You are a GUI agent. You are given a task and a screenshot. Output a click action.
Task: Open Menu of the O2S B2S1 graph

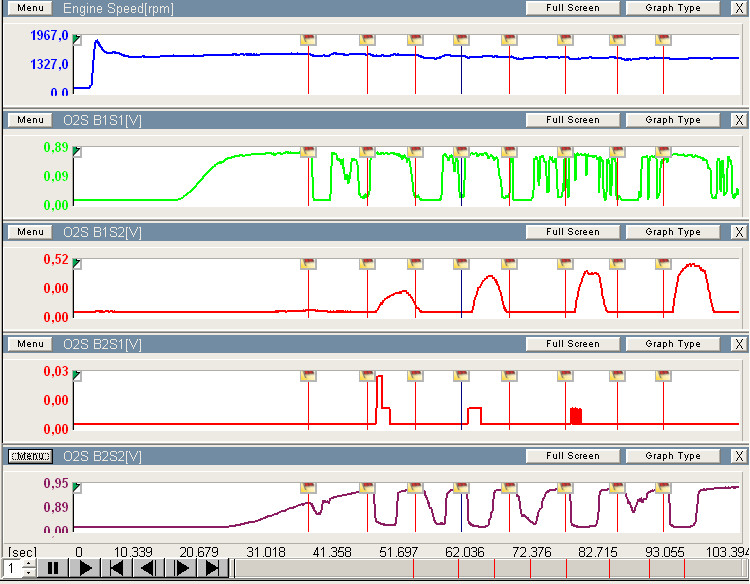point(30,344)
